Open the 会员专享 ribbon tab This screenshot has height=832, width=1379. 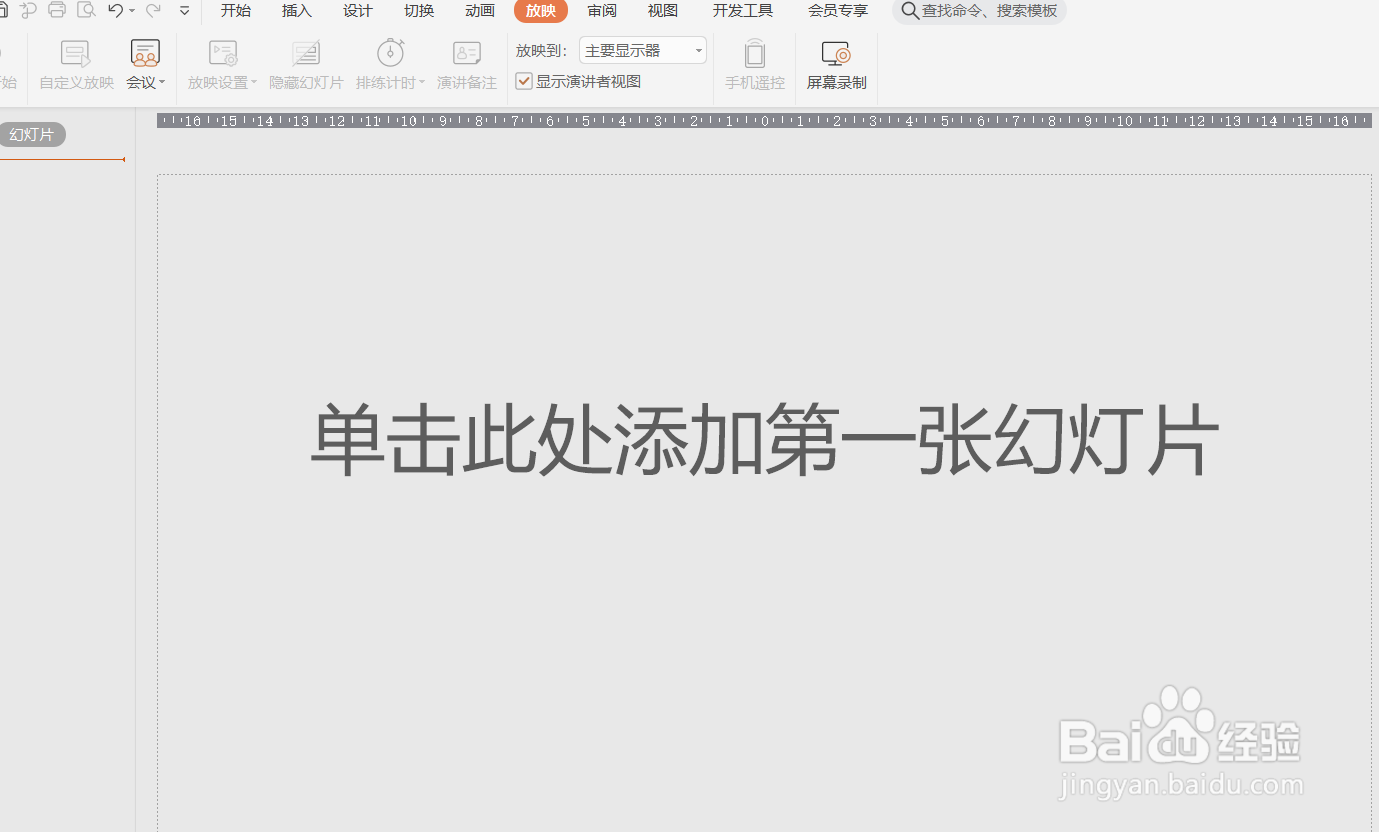(838, 11)
